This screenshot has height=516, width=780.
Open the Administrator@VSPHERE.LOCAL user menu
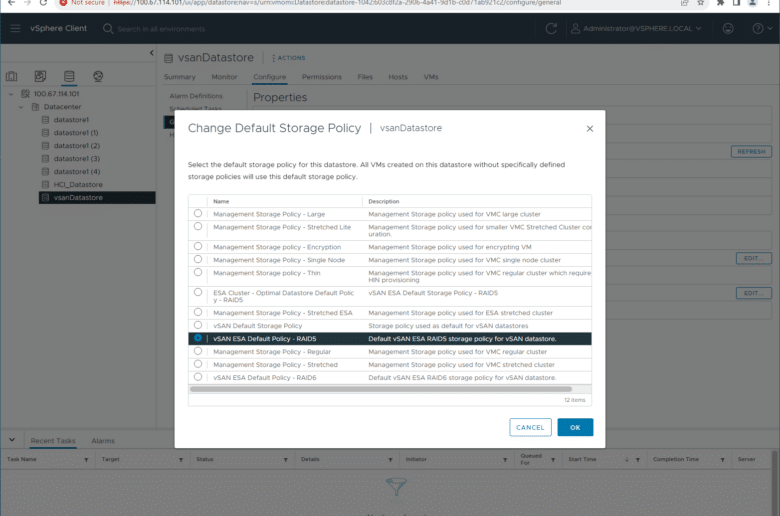click(x=636, y=28)
